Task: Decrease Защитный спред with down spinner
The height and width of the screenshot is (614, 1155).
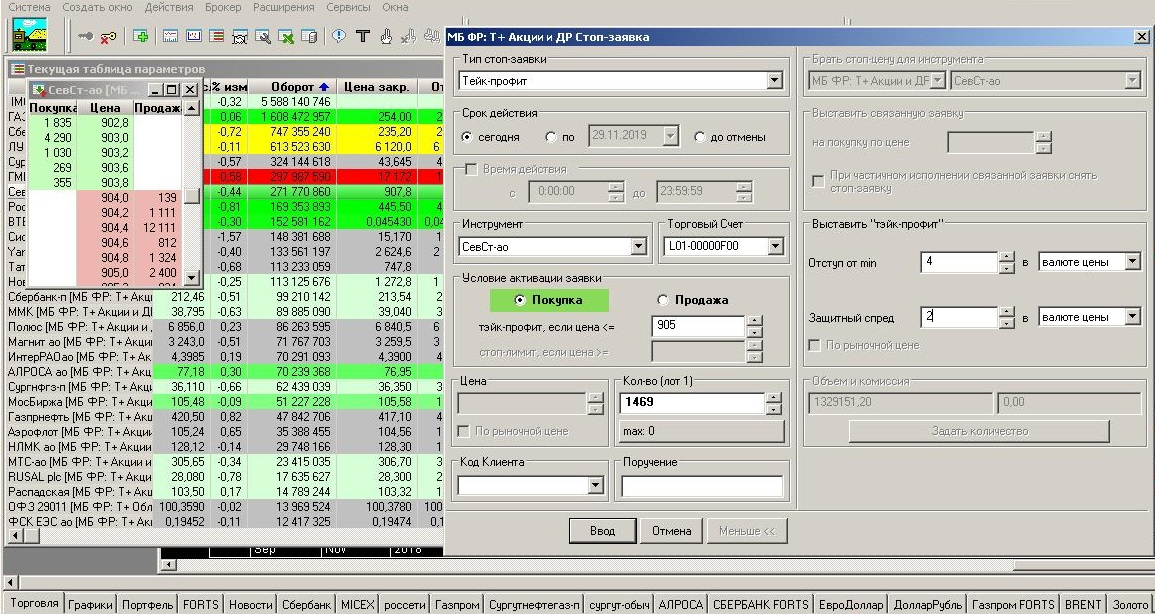Action: [1007, 323]
